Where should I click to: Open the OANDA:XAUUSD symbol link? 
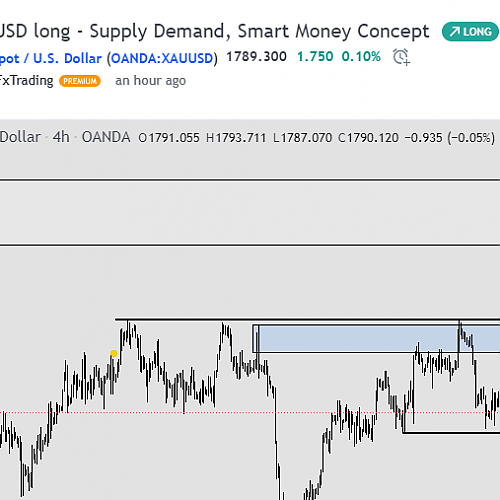pyautogui.click(x=162, y=59)
